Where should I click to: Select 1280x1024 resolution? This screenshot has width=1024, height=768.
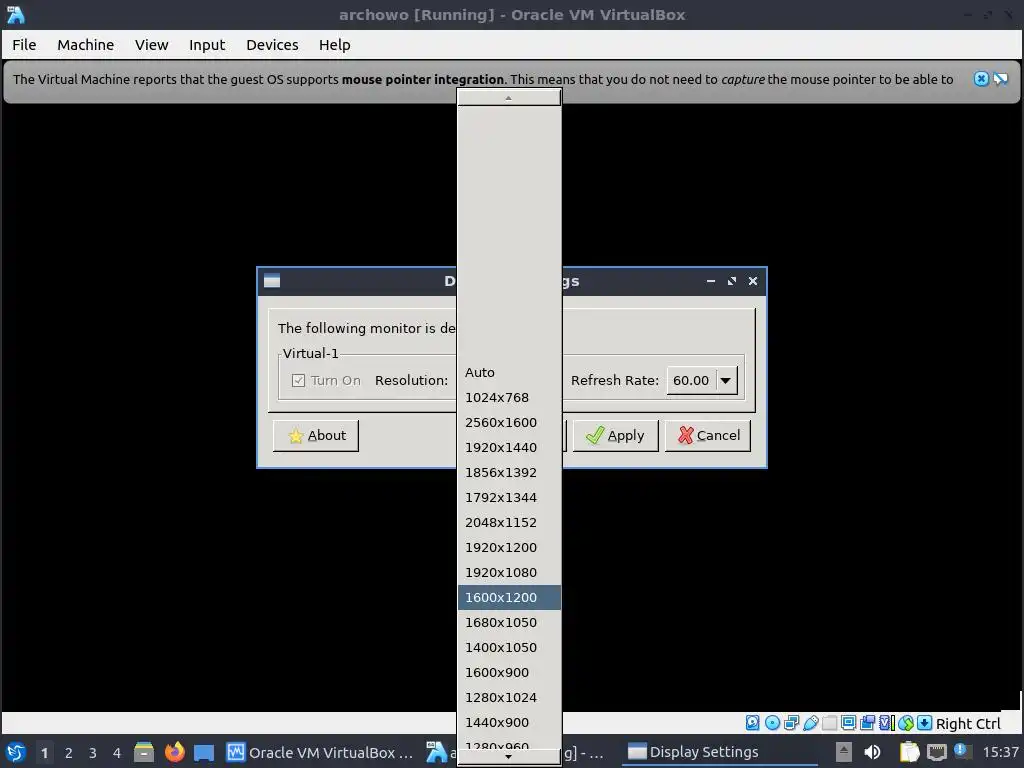coord(509,697)
